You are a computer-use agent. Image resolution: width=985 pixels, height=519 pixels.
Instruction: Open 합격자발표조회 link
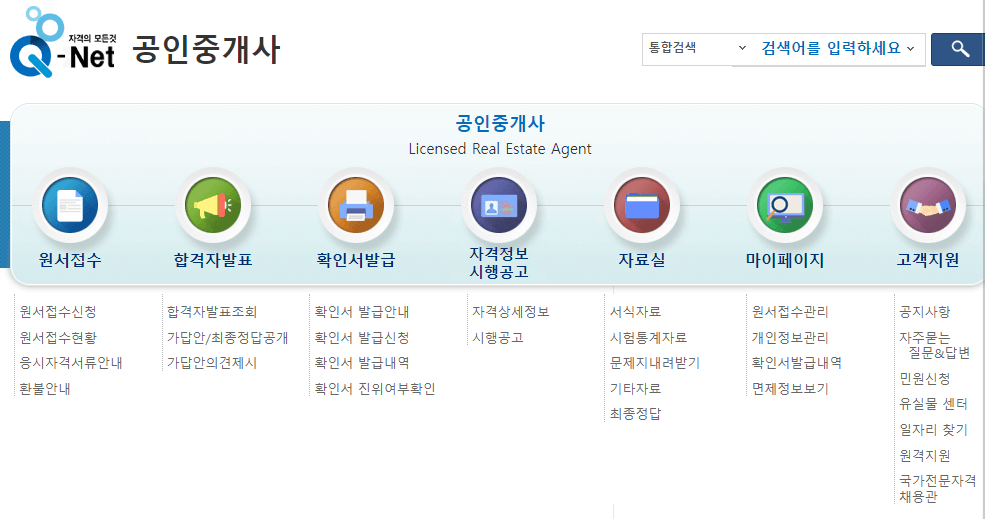[212, 312]
